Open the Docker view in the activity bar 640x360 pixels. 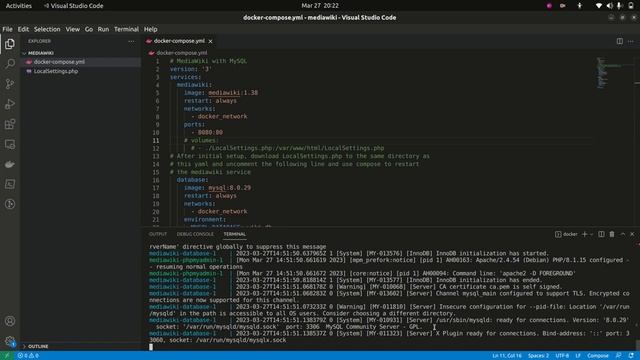click(10, 164)
